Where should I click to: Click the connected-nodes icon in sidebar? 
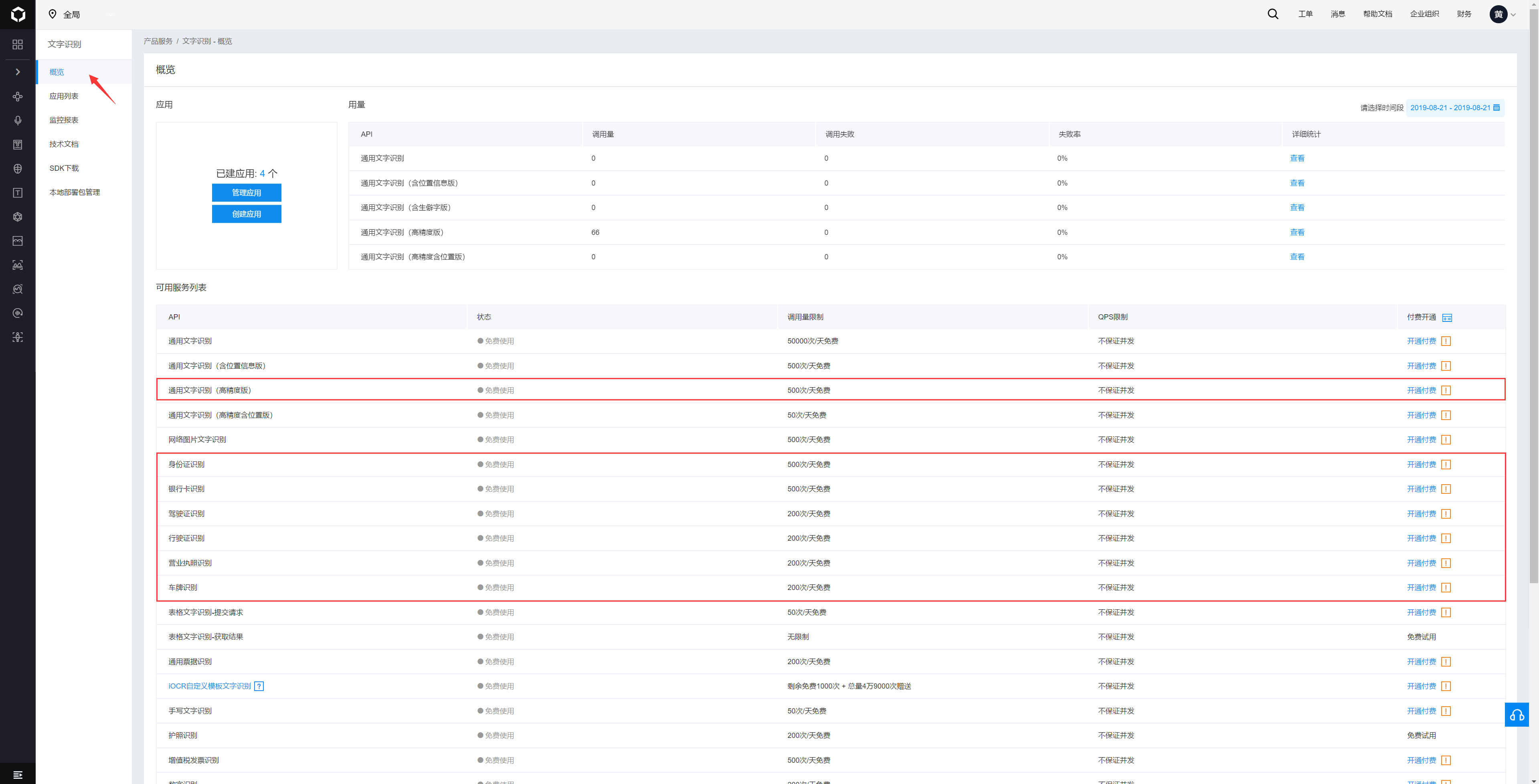(x=18, y=96)
